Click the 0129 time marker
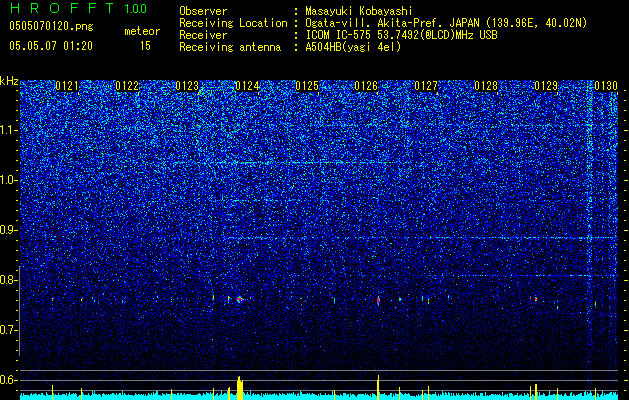The image size is (629, 400). (x=546, y=86)
